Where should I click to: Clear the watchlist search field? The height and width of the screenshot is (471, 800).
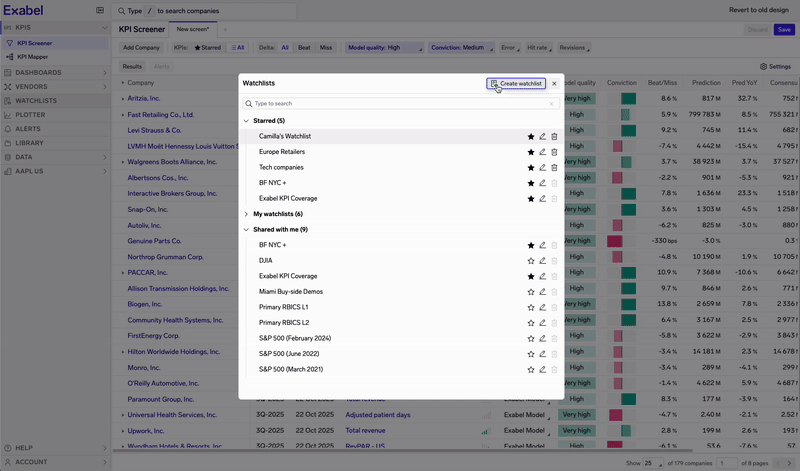[x=551, y=104]
